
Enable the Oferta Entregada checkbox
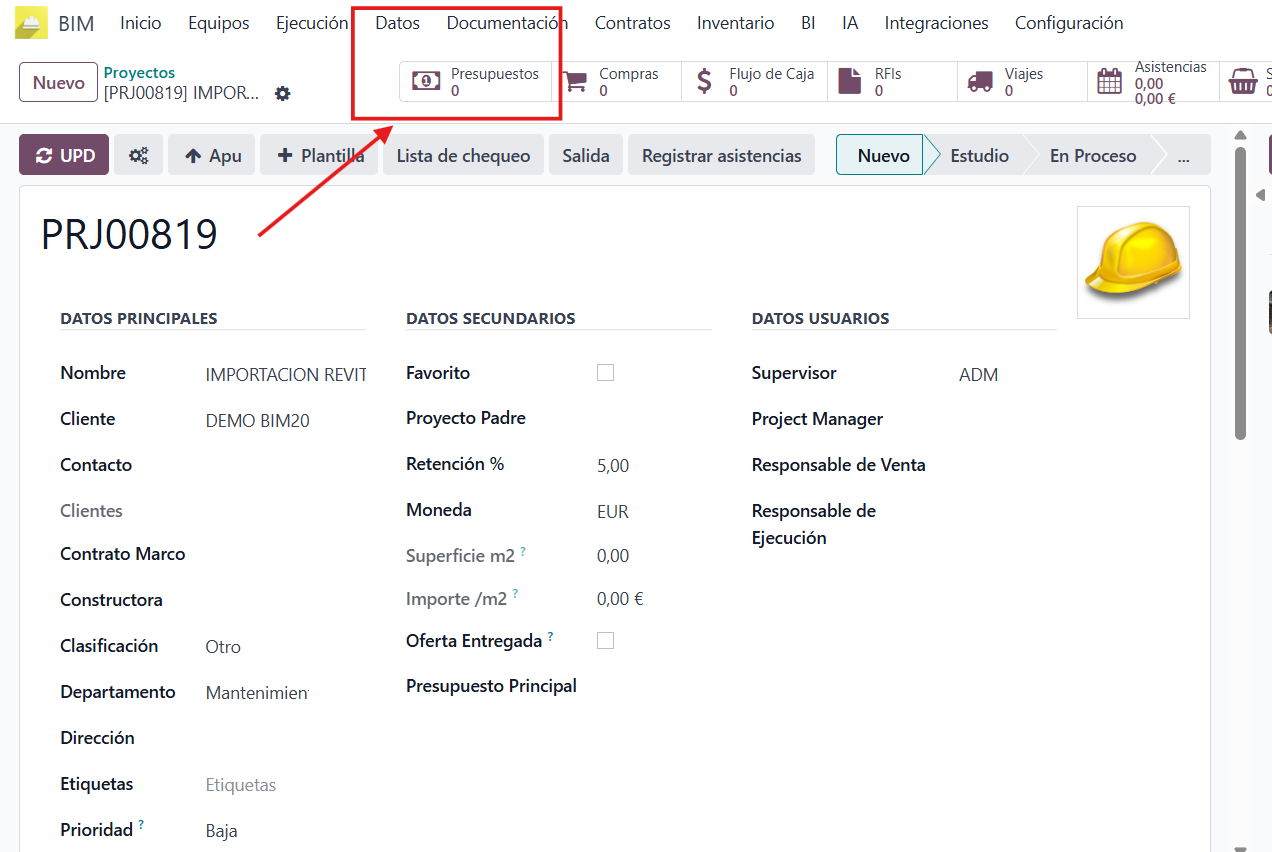point(605,641)
